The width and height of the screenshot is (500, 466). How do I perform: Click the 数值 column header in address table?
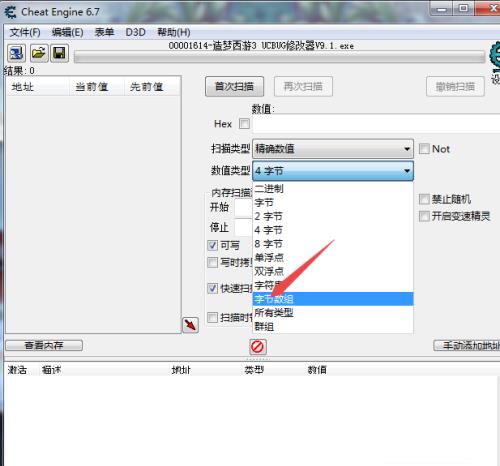pyautogui.click(x=317, y=370)
